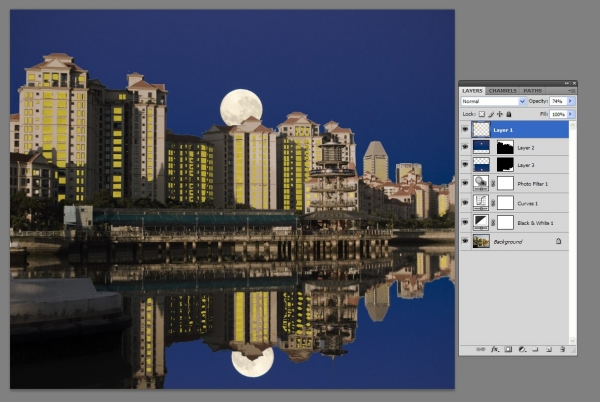Hide Layer 1 with its eye icon
The width and height of the screenshot is (600, 402).
465,130
